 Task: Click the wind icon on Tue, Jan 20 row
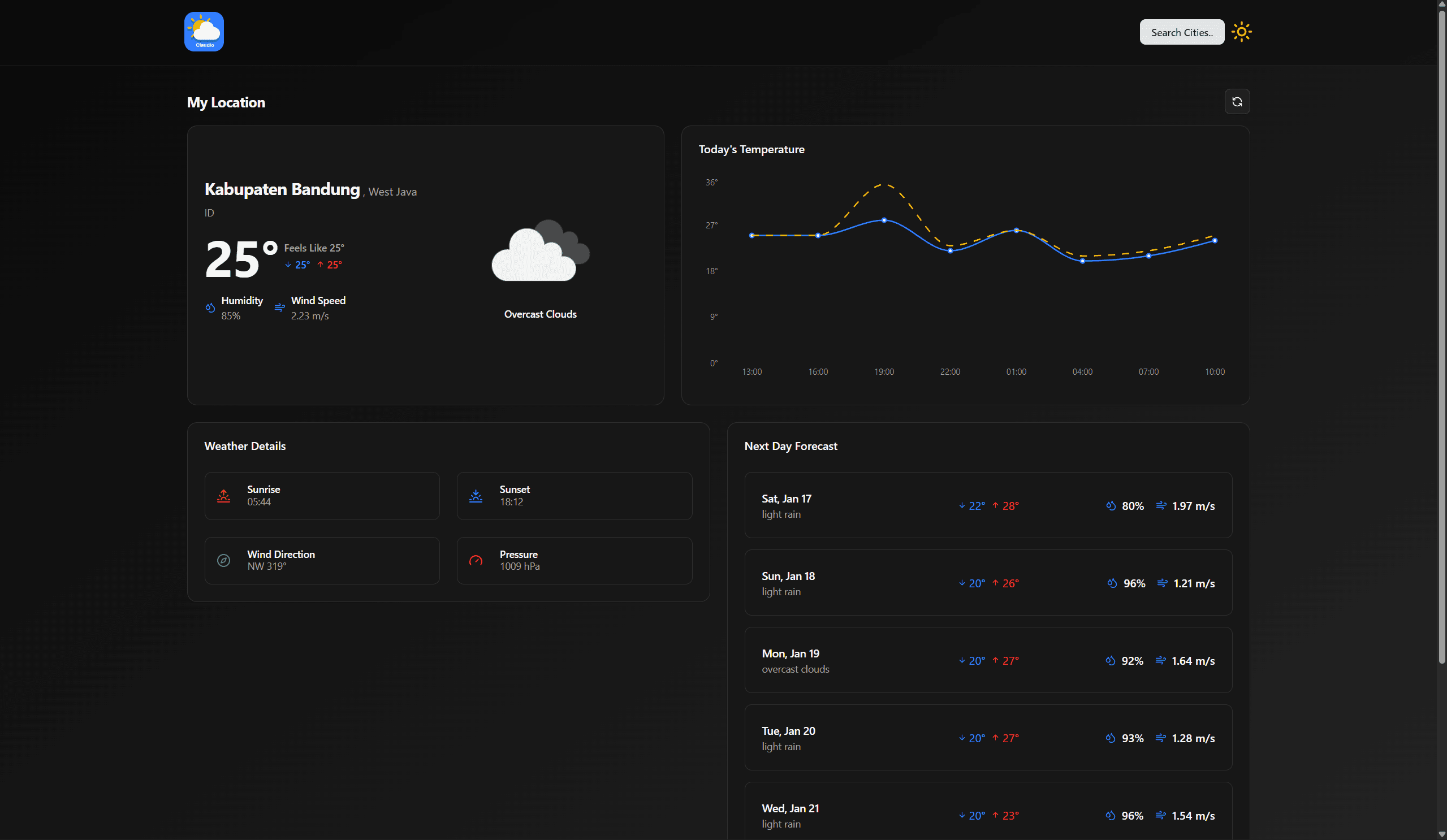tap(1160, 738)
